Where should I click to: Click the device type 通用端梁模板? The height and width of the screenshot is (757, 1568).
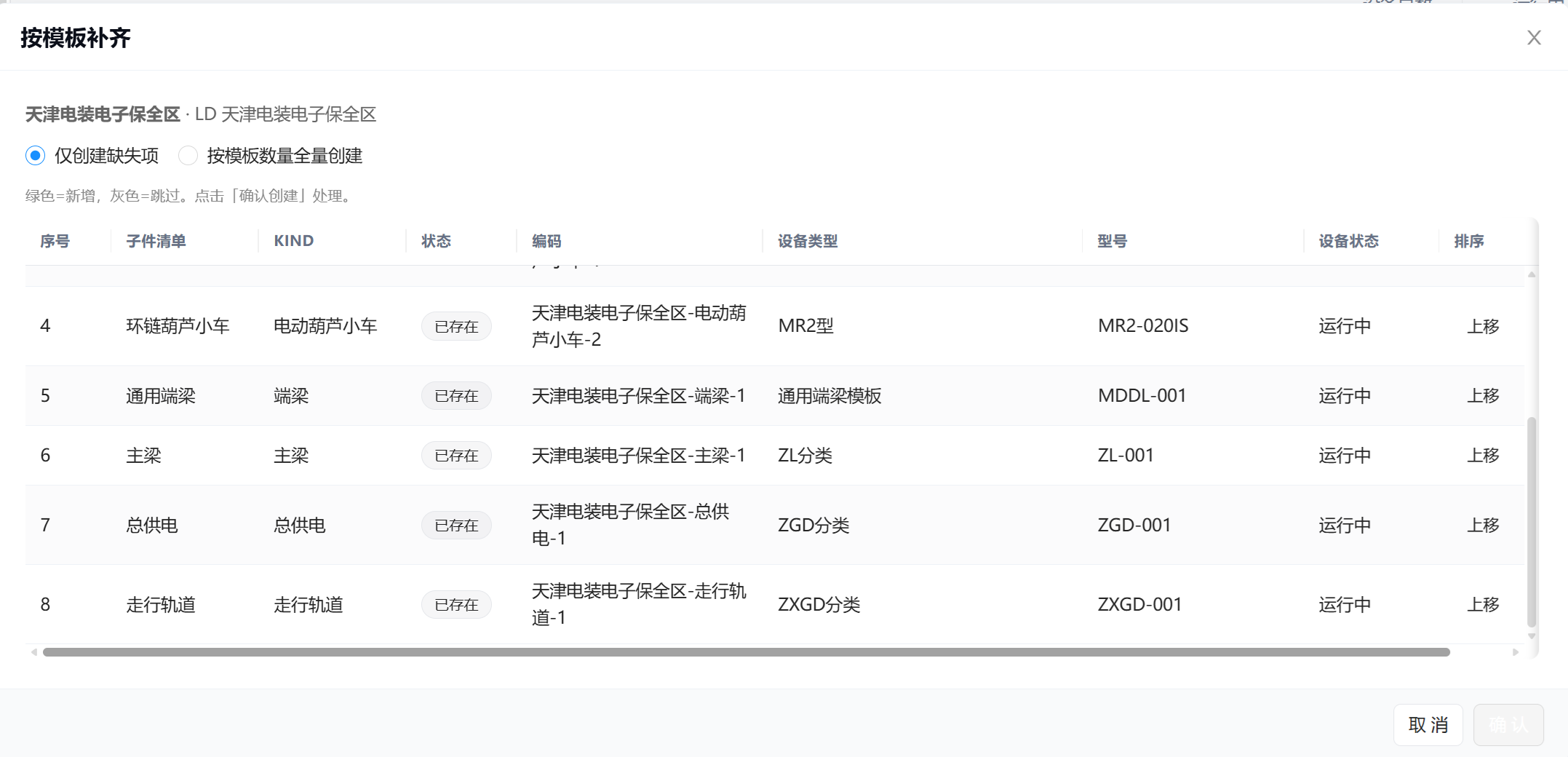tap(829, 396)
